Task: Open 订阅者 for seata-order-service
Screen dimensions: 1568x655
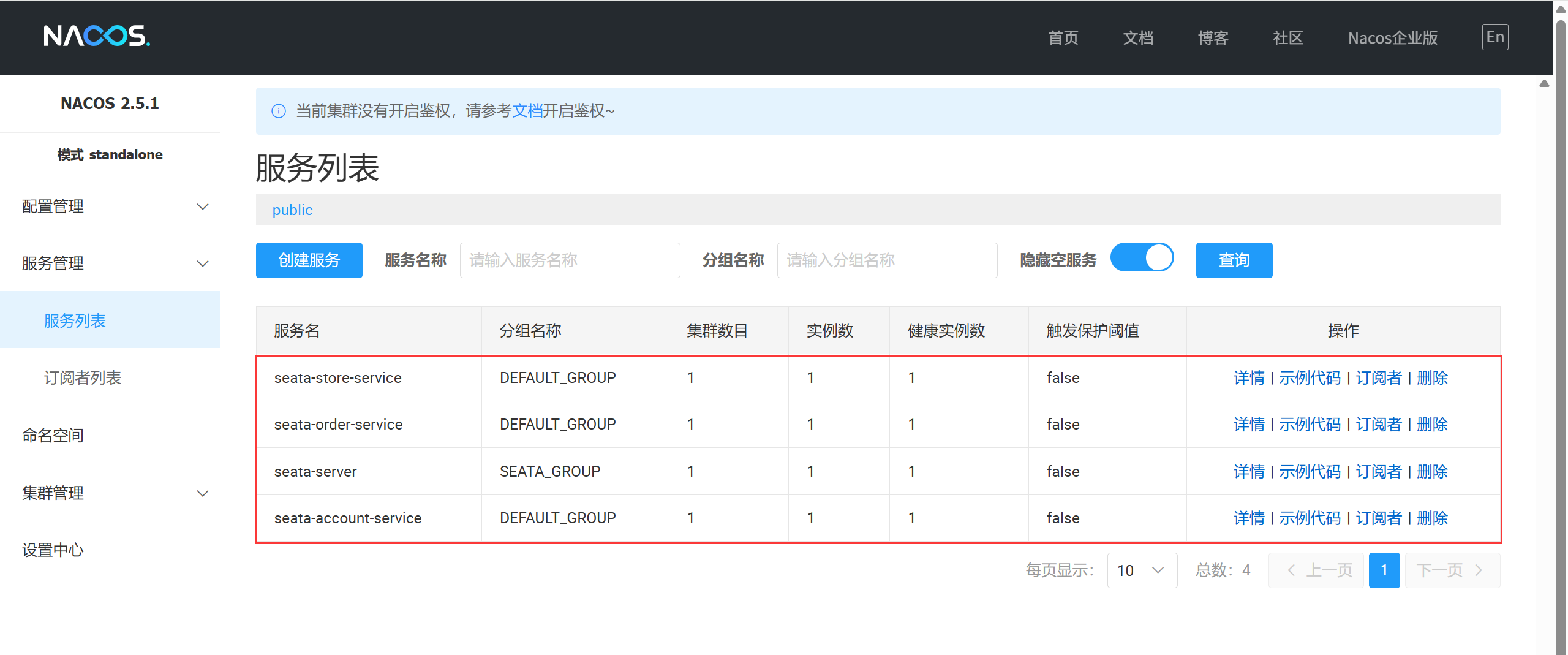Action: [1379, 425]
